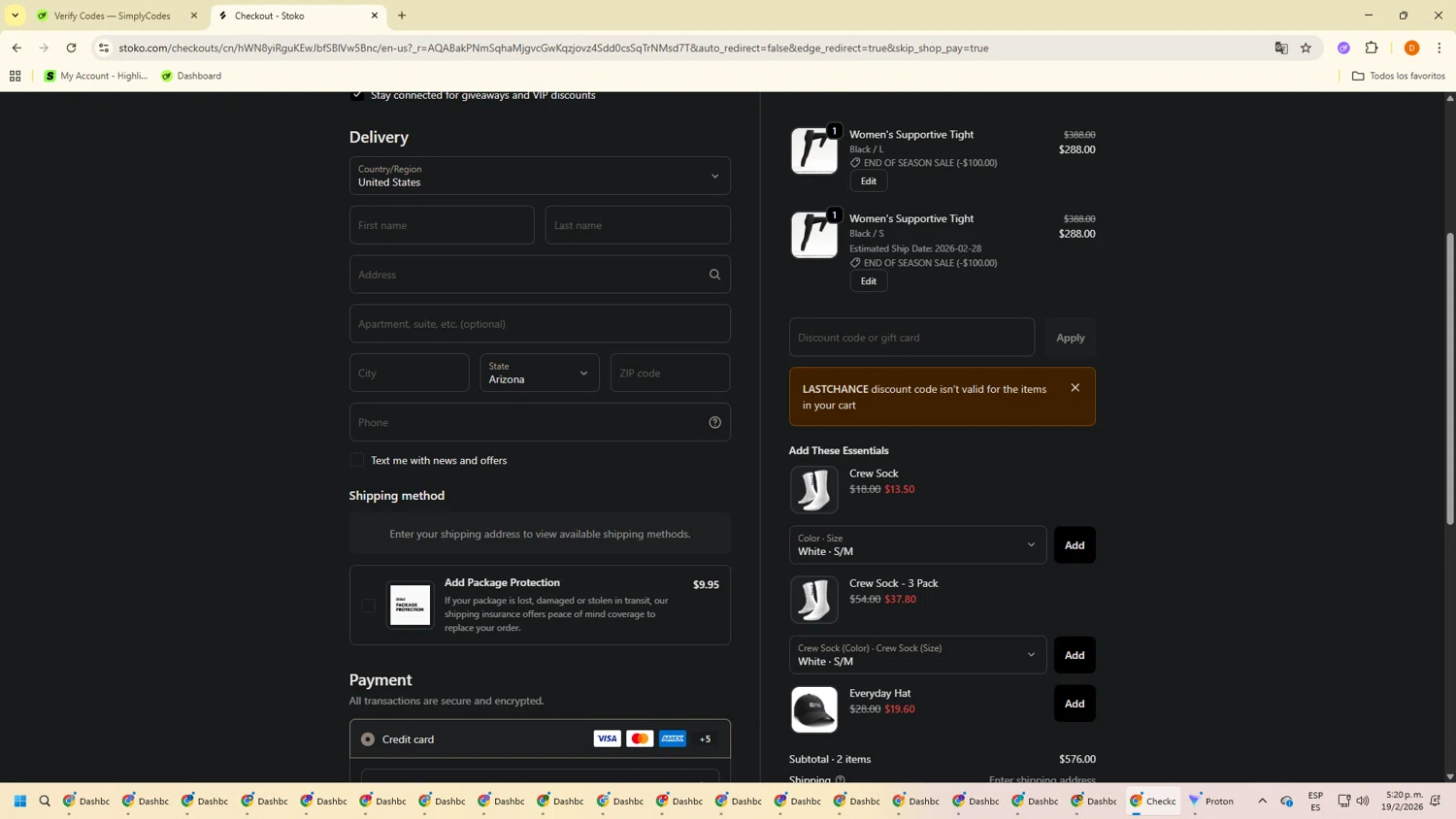
Task: Bookmark this page with the star icon
Action: 1306,48
